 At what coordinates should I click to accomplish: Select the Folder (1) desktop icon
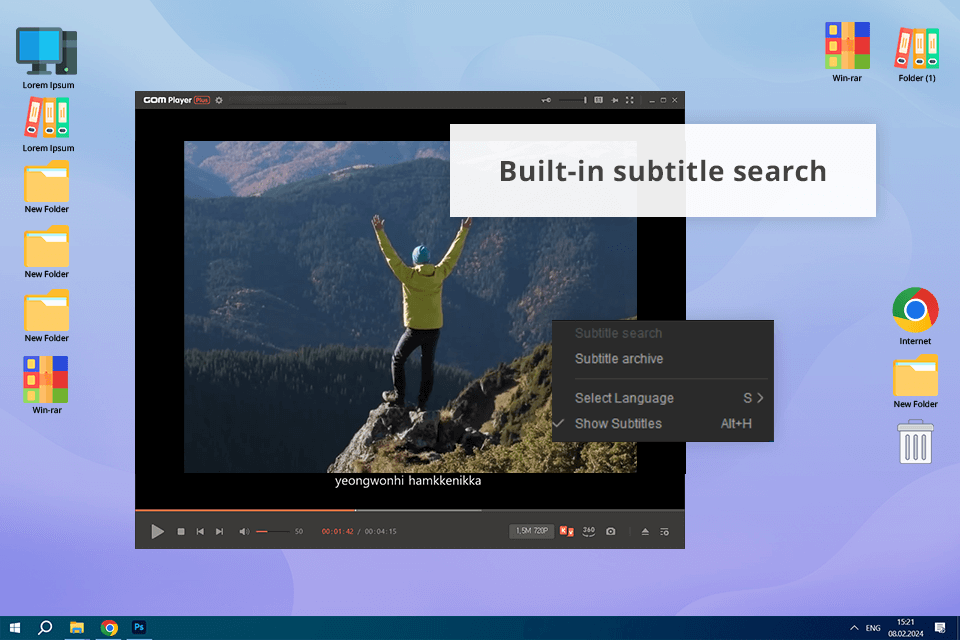coord(917,54)
